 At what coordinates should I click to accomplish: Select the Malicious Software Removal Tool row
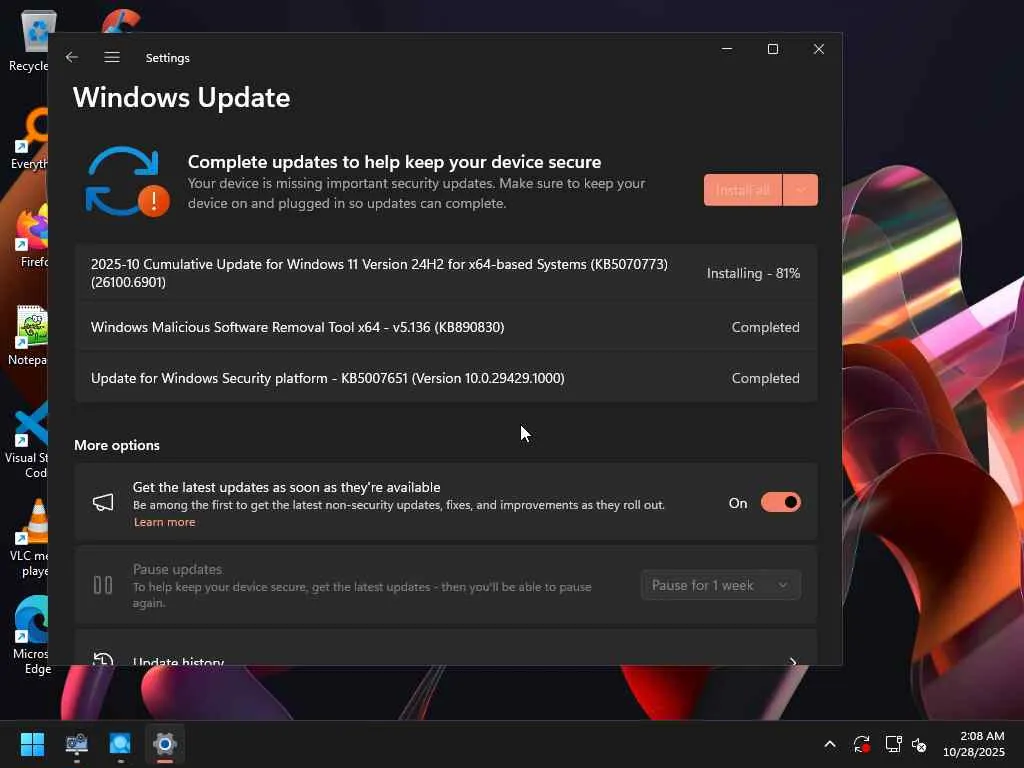pyautogui.click(x=446, y=327)
